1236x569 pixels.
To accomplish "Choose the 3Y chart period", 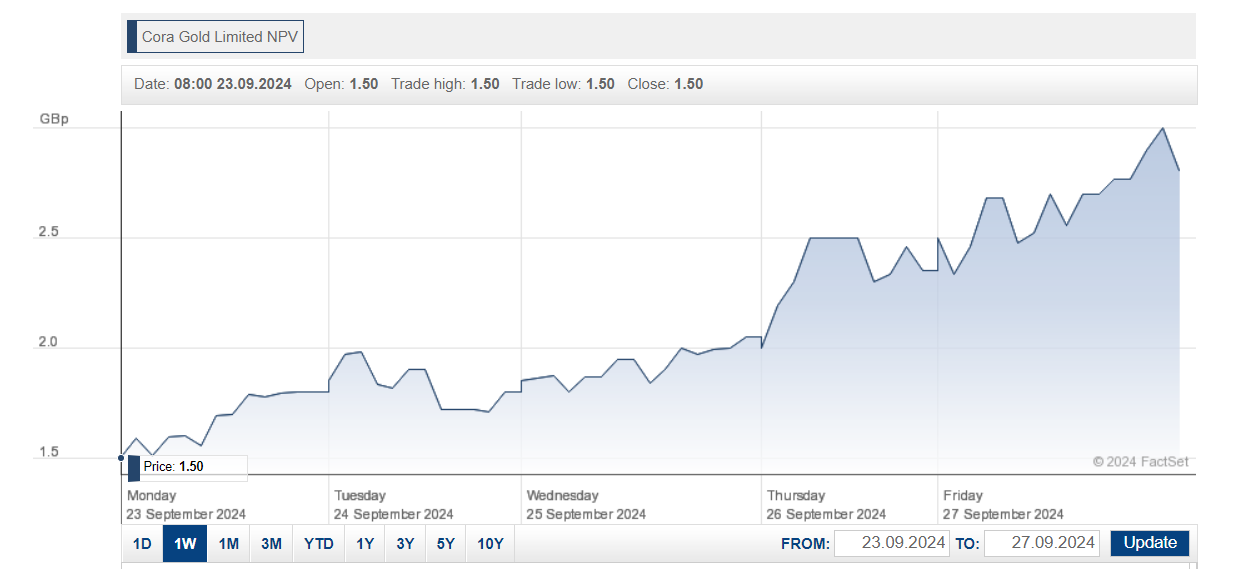I will (405, 543).
